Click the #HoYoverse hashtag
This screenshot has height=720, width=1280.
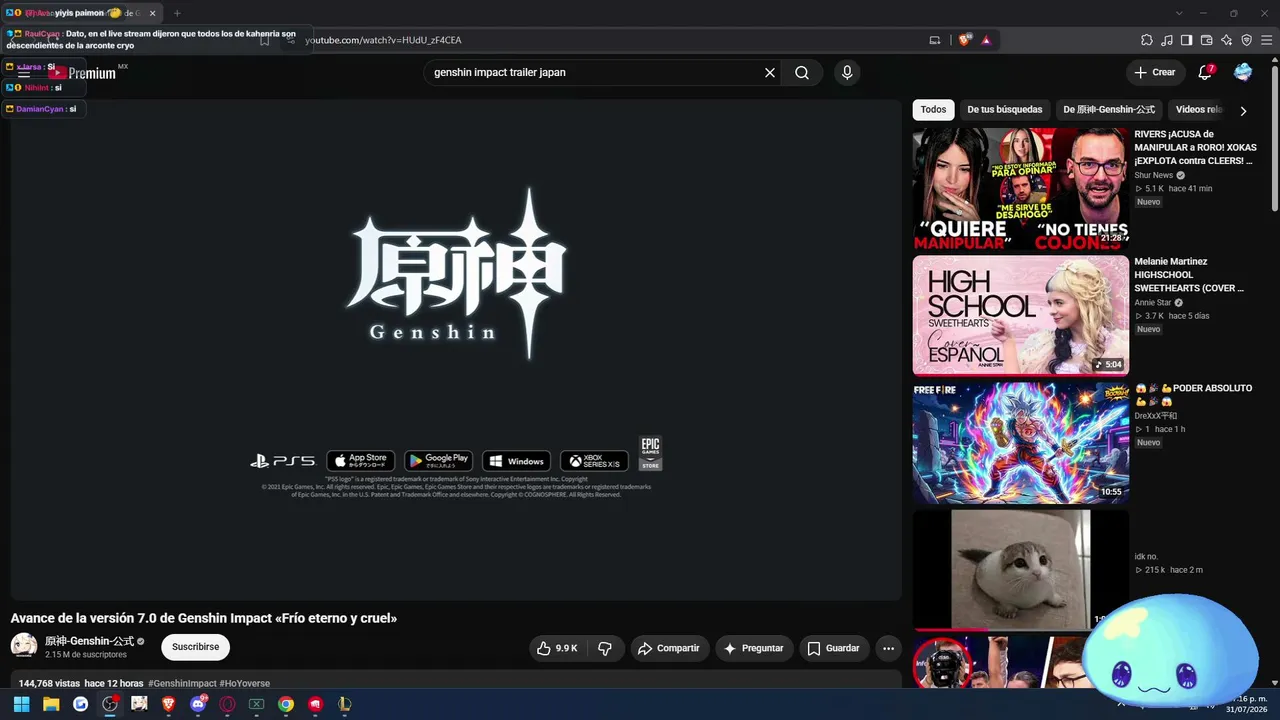(245, 684)
